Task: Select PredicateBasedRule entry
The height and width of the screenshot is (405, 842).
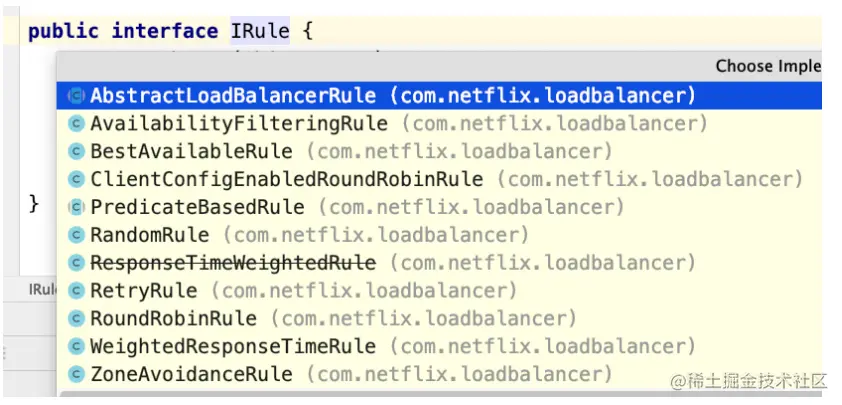Action: pyautogui.click(x=439, y=207)
